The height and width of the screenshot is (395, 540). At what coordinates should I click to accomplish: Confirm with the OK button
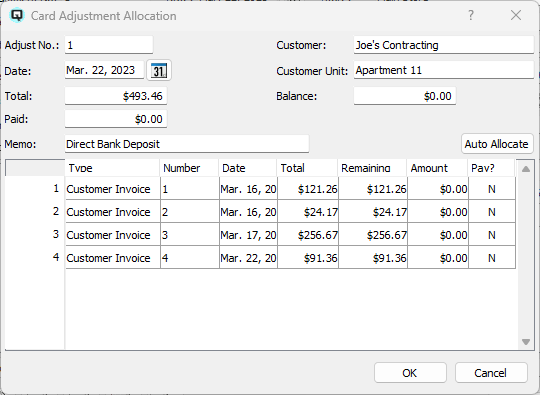410,373
